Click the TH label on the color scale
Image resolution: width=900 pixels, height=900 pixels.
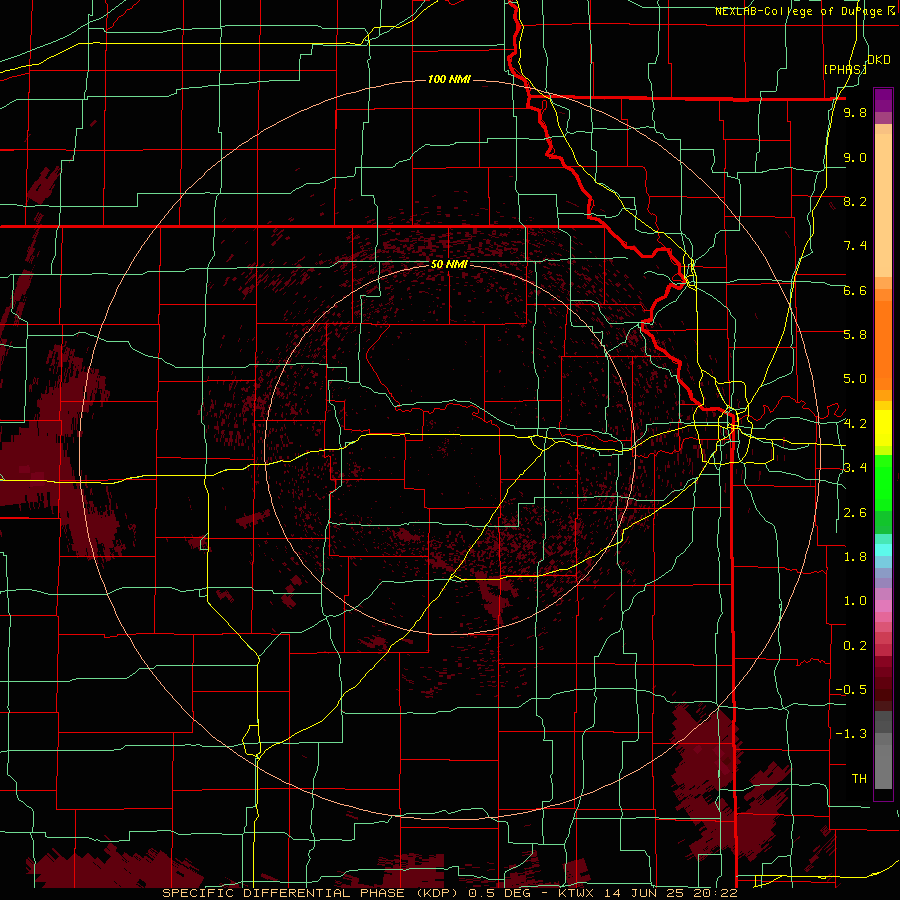(x=859, y=779)
